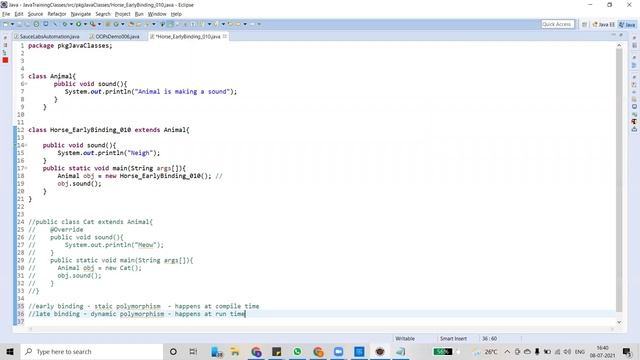Open the notification center icon

(627, 351)
